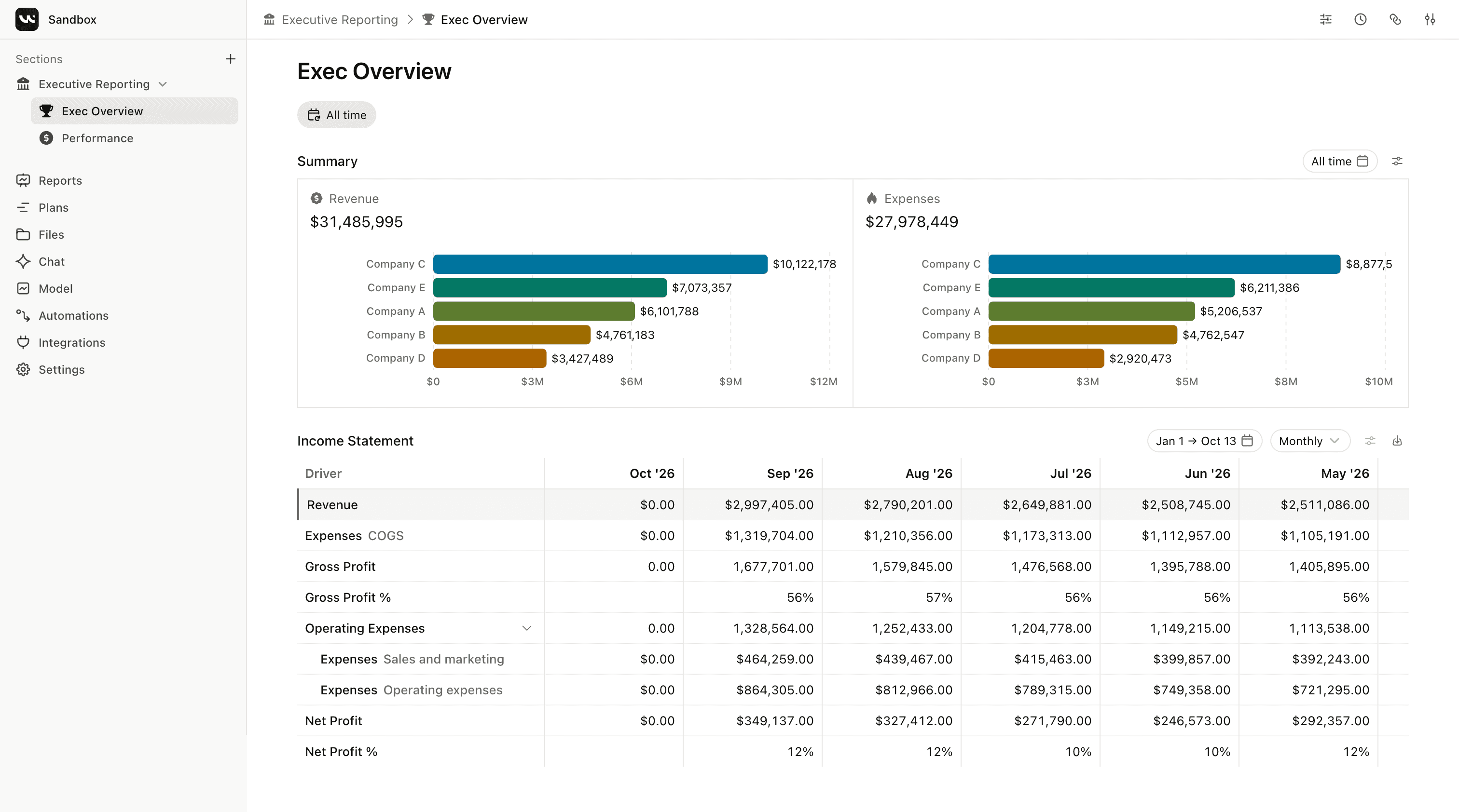This screenshot has width=1459, height=812.
Task: Open Income Statement settings sliders icon
Action: [1370, 441]
